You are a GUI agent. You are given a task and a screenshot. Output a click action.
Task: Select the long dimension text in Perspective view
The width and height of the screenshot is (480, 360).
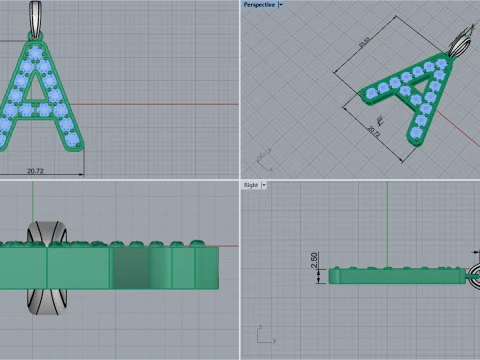tap(364, 43)
